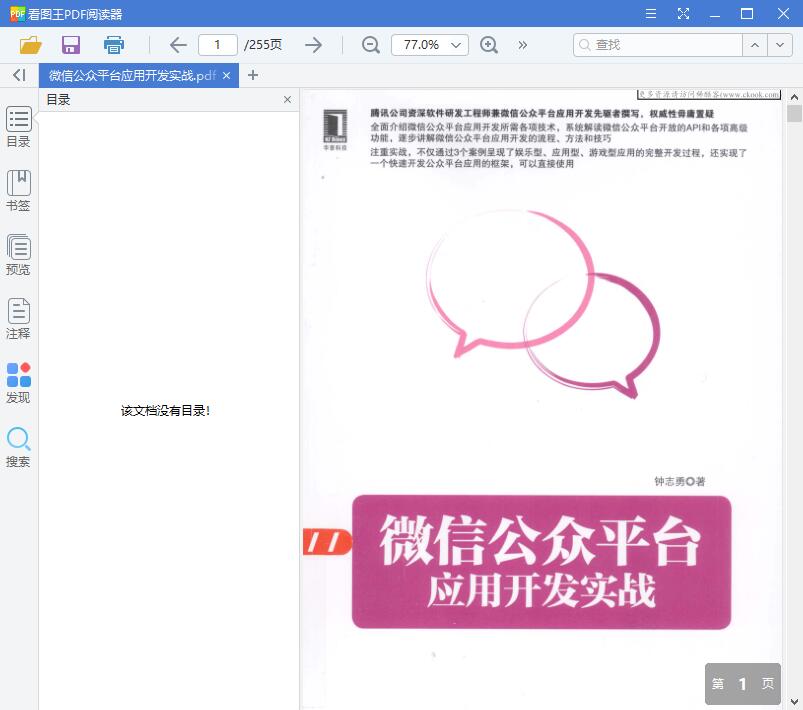This screenshot has height=710, width=803.
Task: Save the document with the floppy icon
Action: point(71,45)
